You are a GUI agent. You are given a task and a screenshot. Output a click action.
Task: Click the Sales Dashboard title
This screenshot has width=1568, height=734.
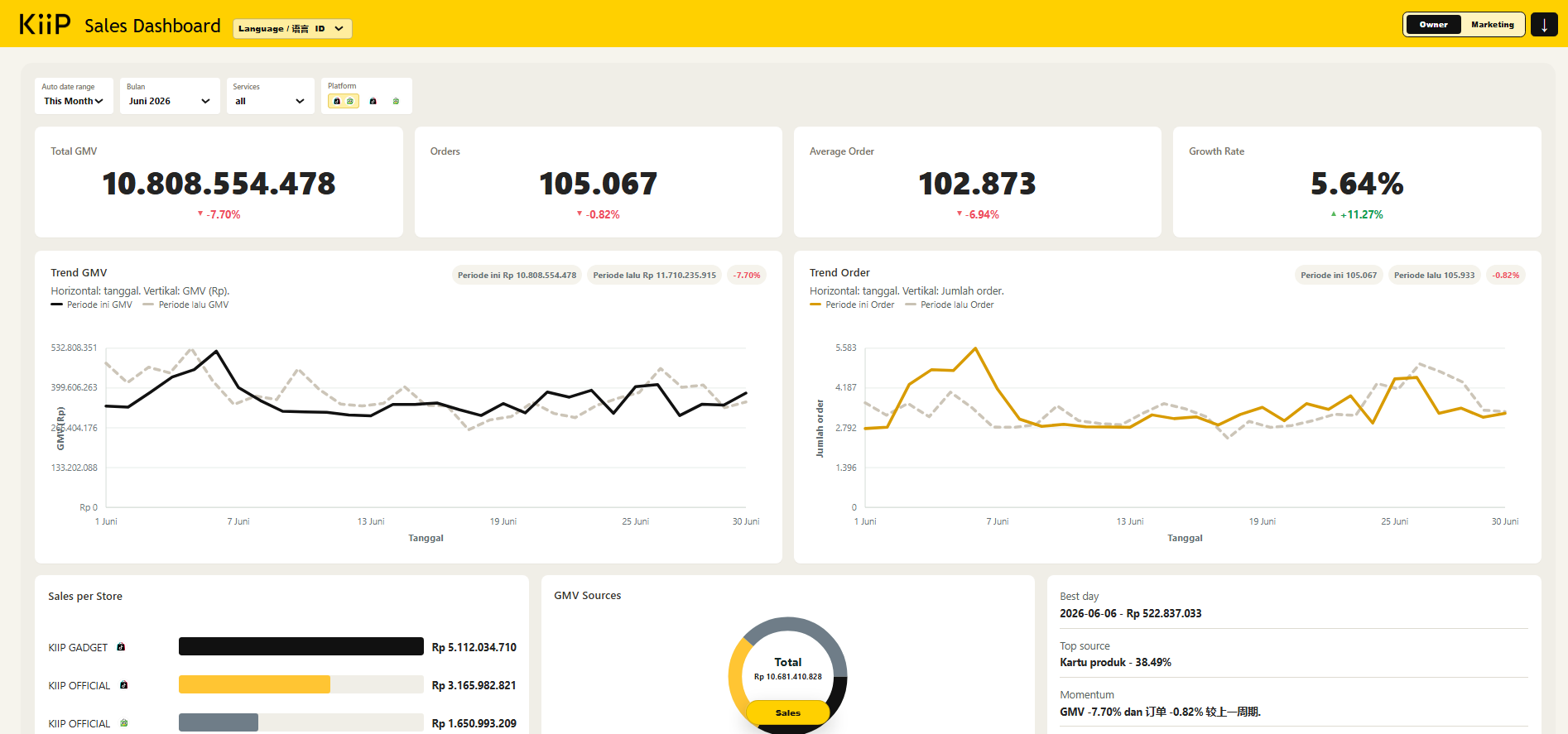(152, 26)
